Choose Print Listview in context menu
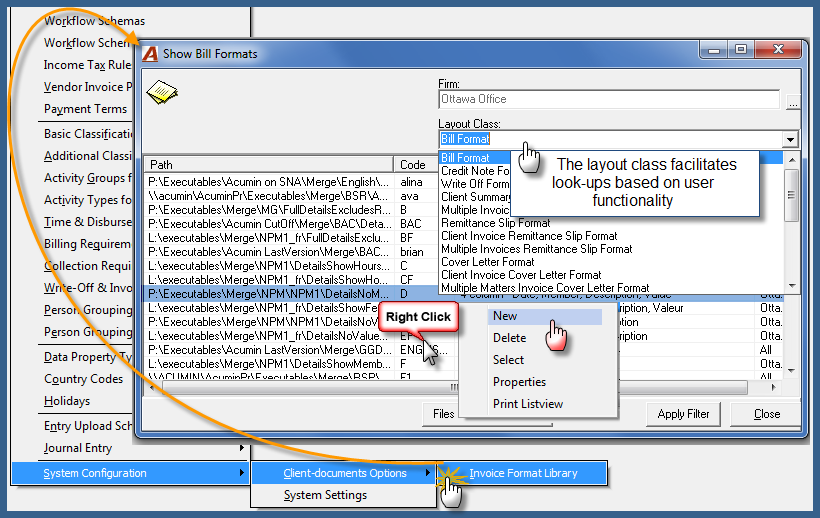The height and width of the screenshot is (518, 820). [528, 404]
